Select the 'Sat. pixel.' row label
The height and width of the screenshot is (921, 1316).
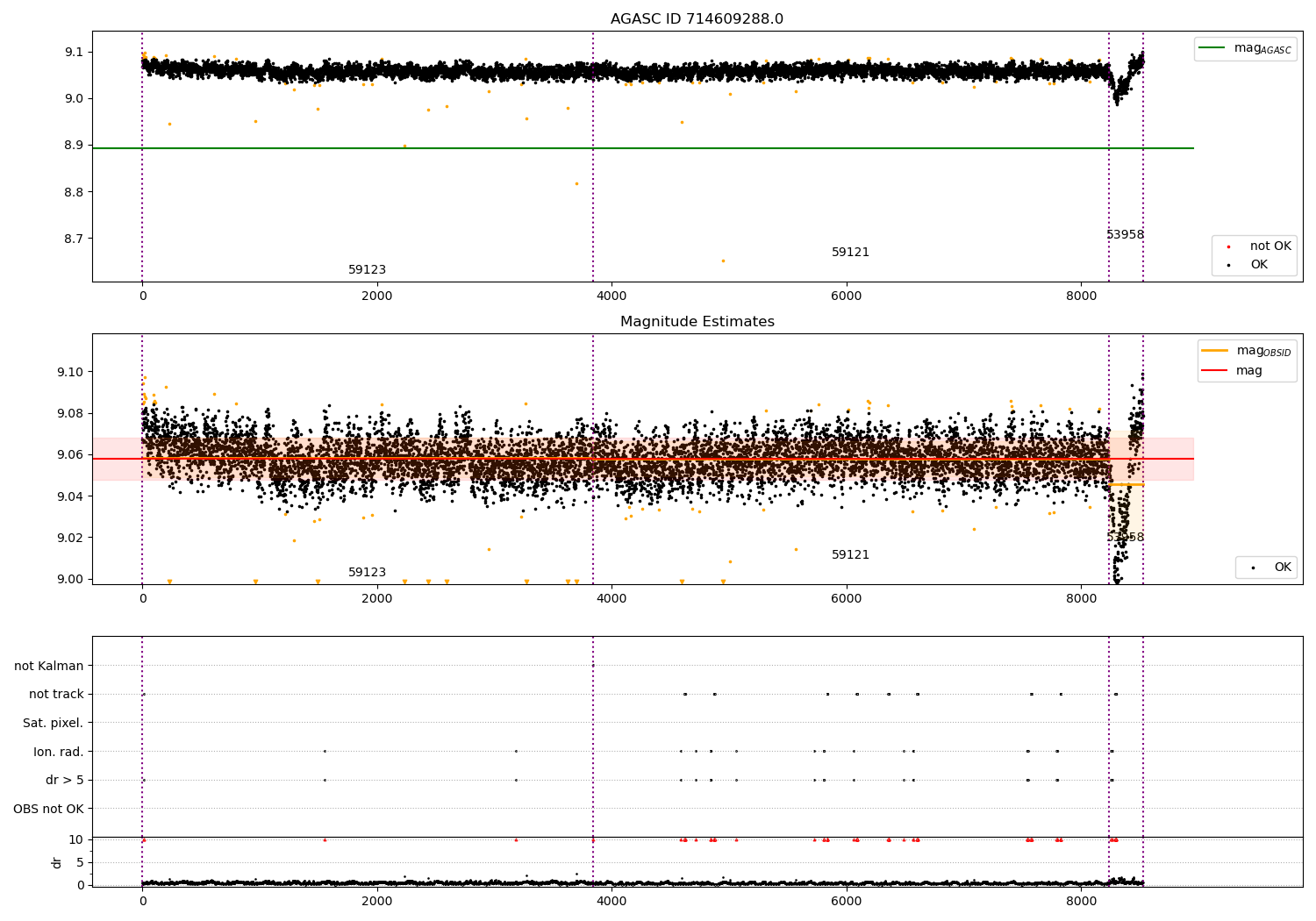(x=53, y=723)
